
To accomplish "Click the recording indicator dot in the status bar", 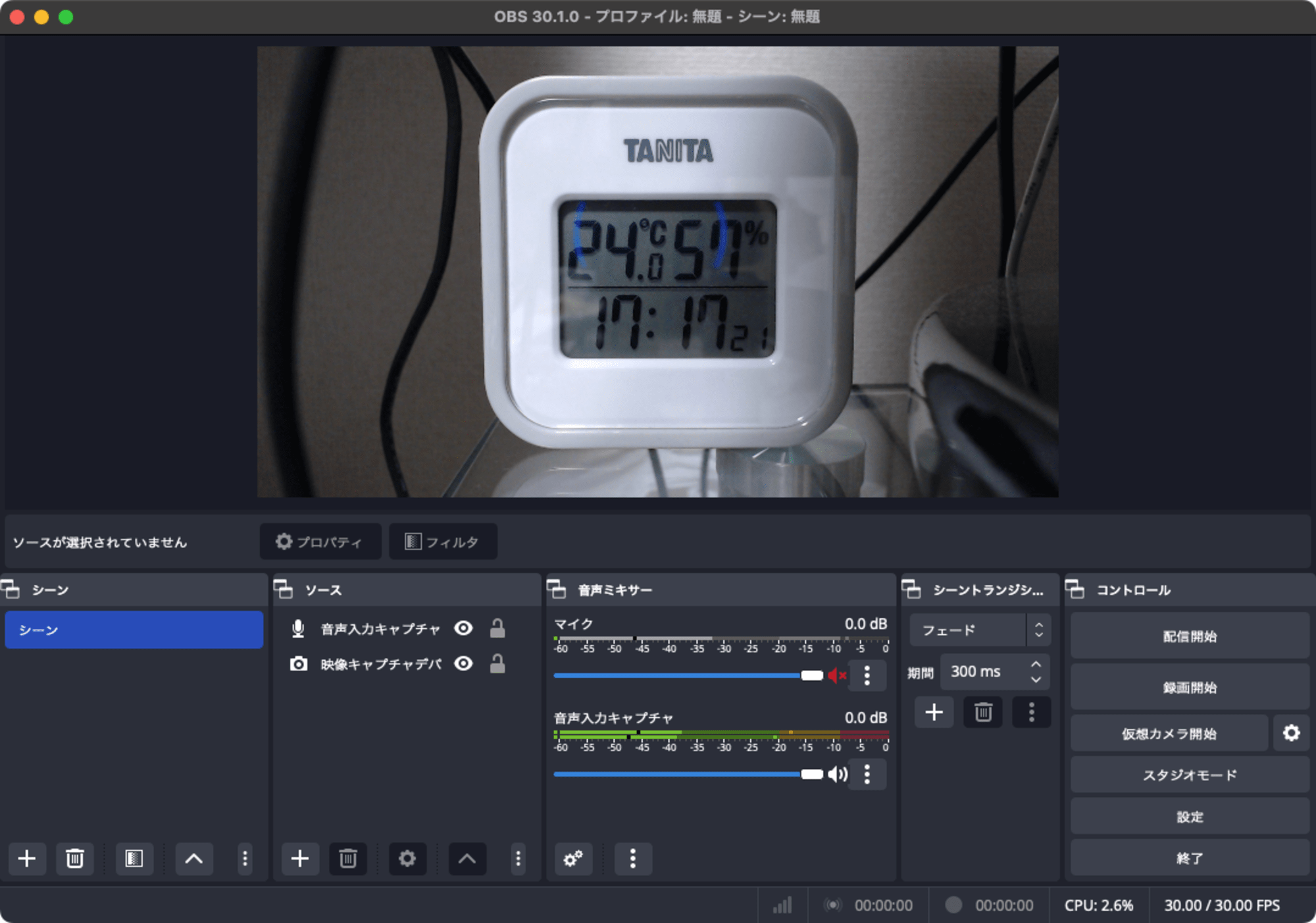I will 953,905.
